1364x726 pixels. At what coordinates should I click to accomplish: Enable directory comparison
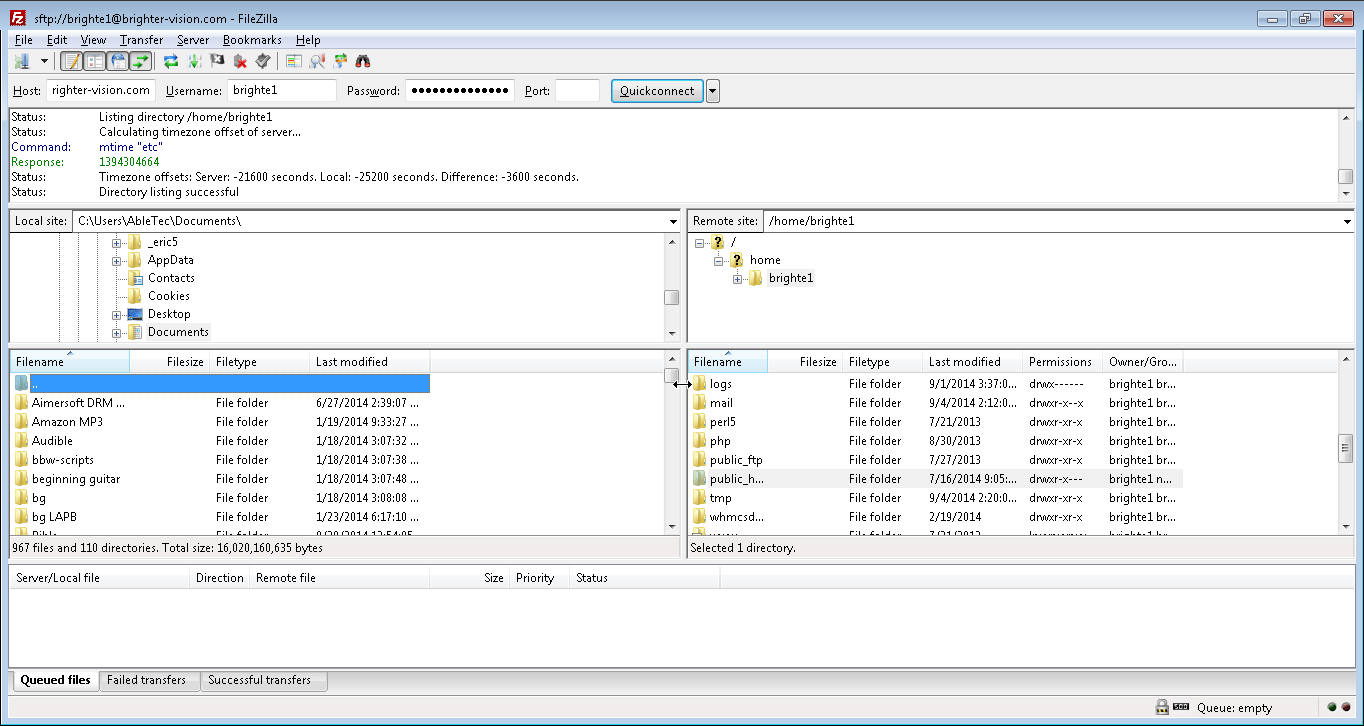pos(294,61)
